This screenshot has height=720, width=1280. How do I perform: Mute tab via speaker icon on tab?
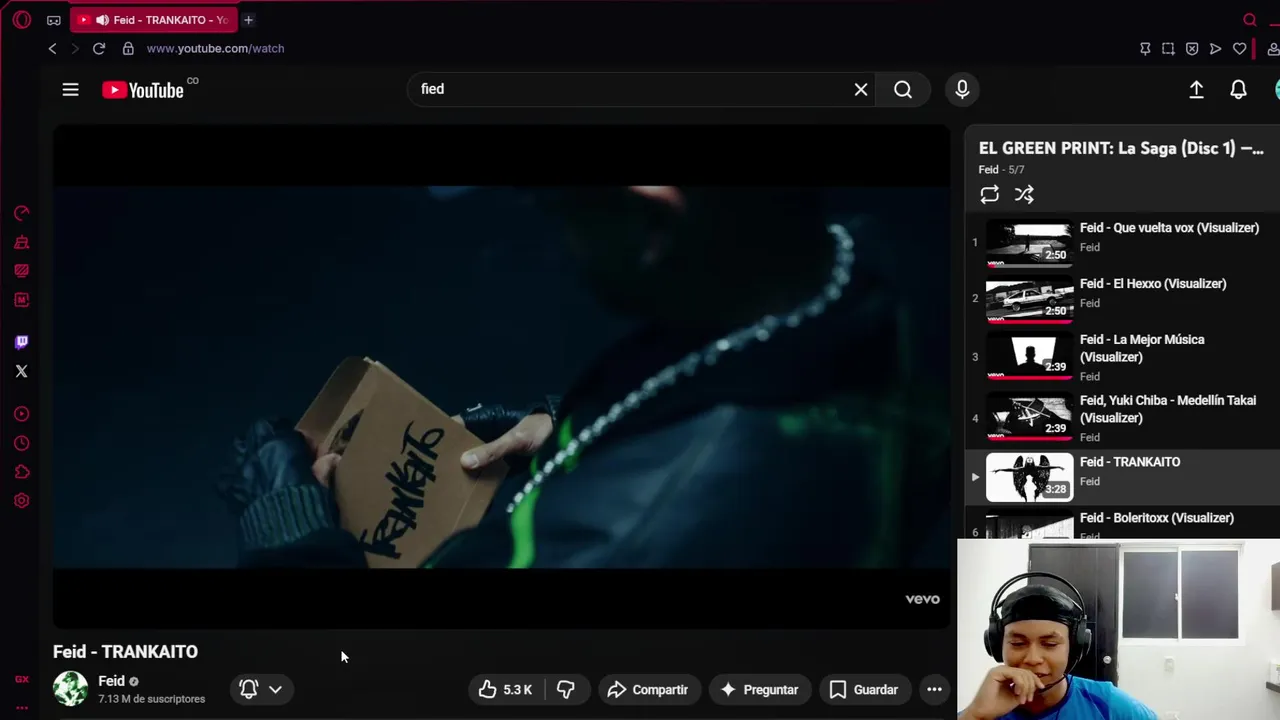102,20
